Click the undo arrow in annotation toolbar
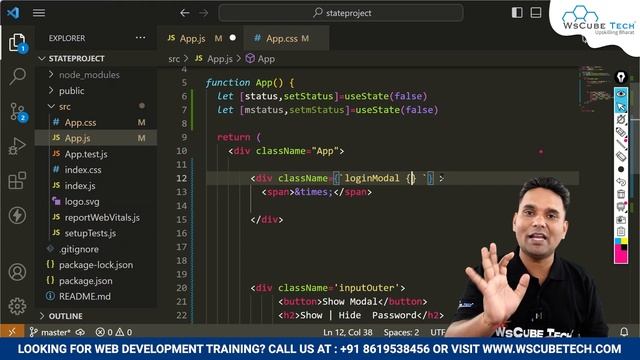640x360 pixels. (621, 182)
